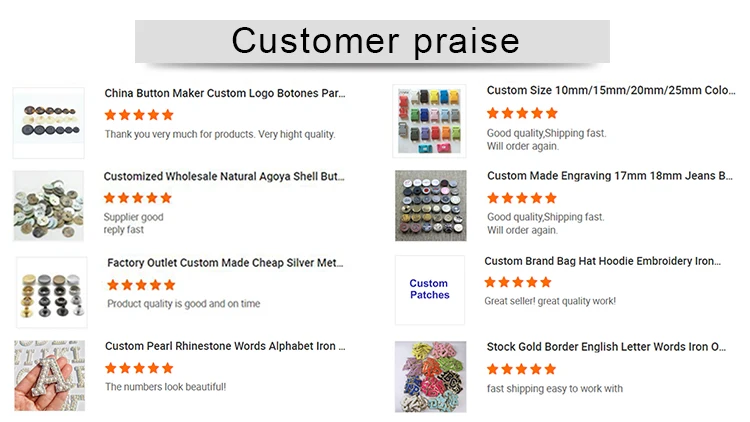Click the engraved jeans buttons thumbnail
The width and height of the screenshot is (750, 422).
click(430, 205)
